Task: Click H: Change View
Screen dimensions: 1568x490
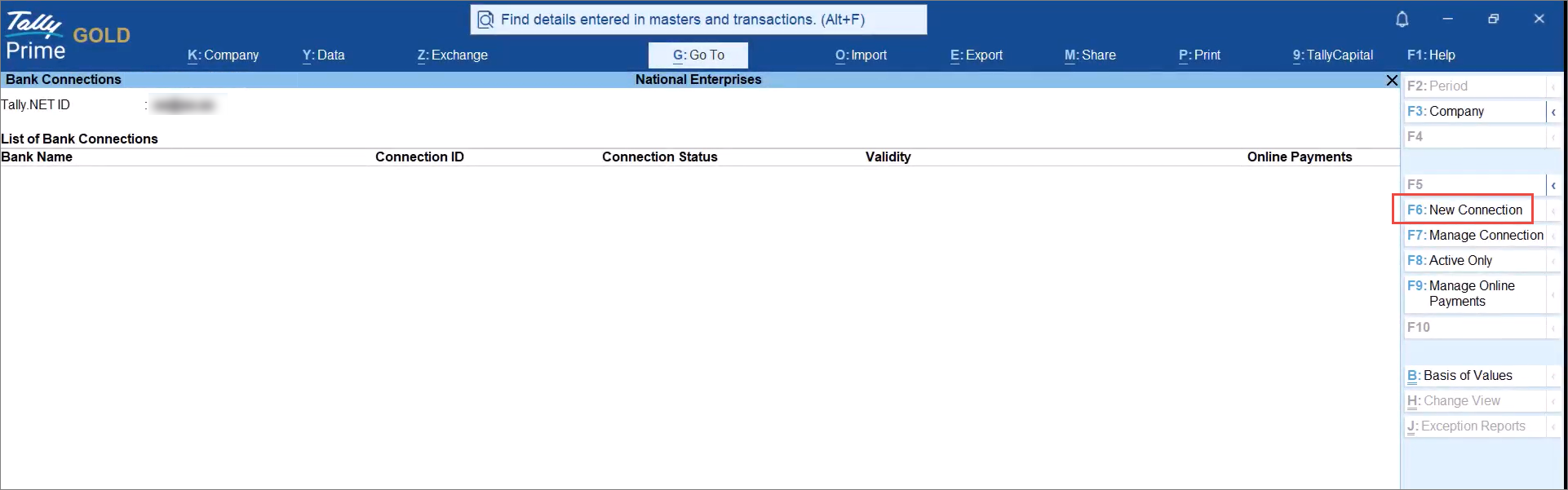Action: 1475,400
